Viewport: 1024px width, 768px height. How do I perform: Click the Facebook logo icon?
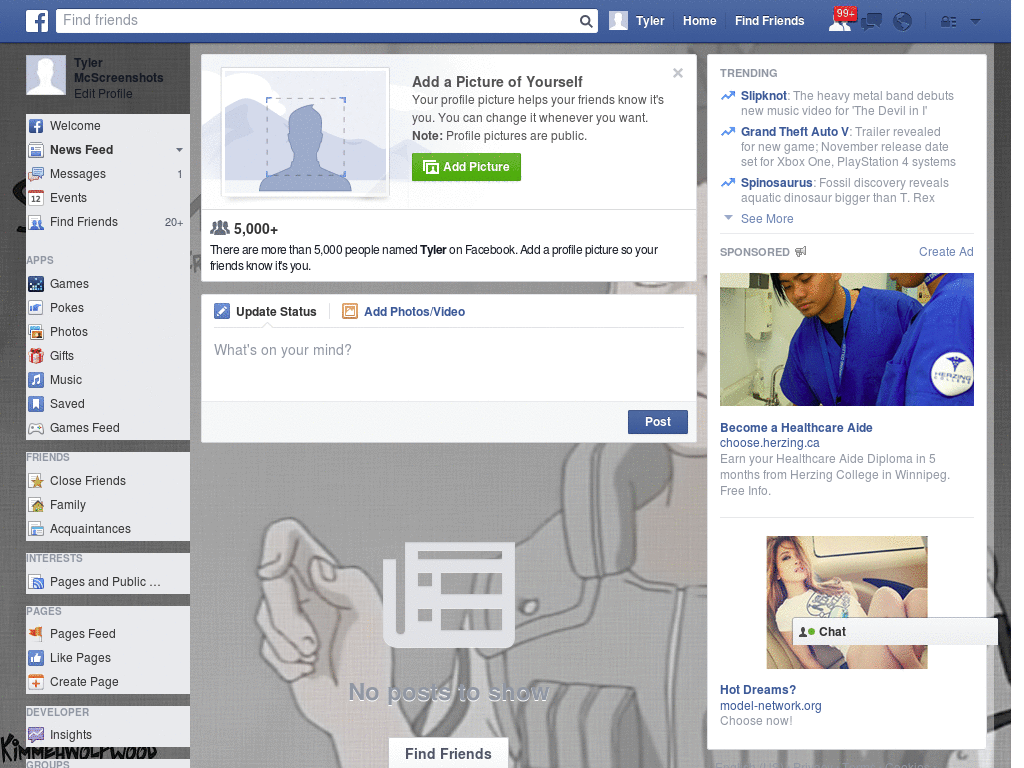37,21
